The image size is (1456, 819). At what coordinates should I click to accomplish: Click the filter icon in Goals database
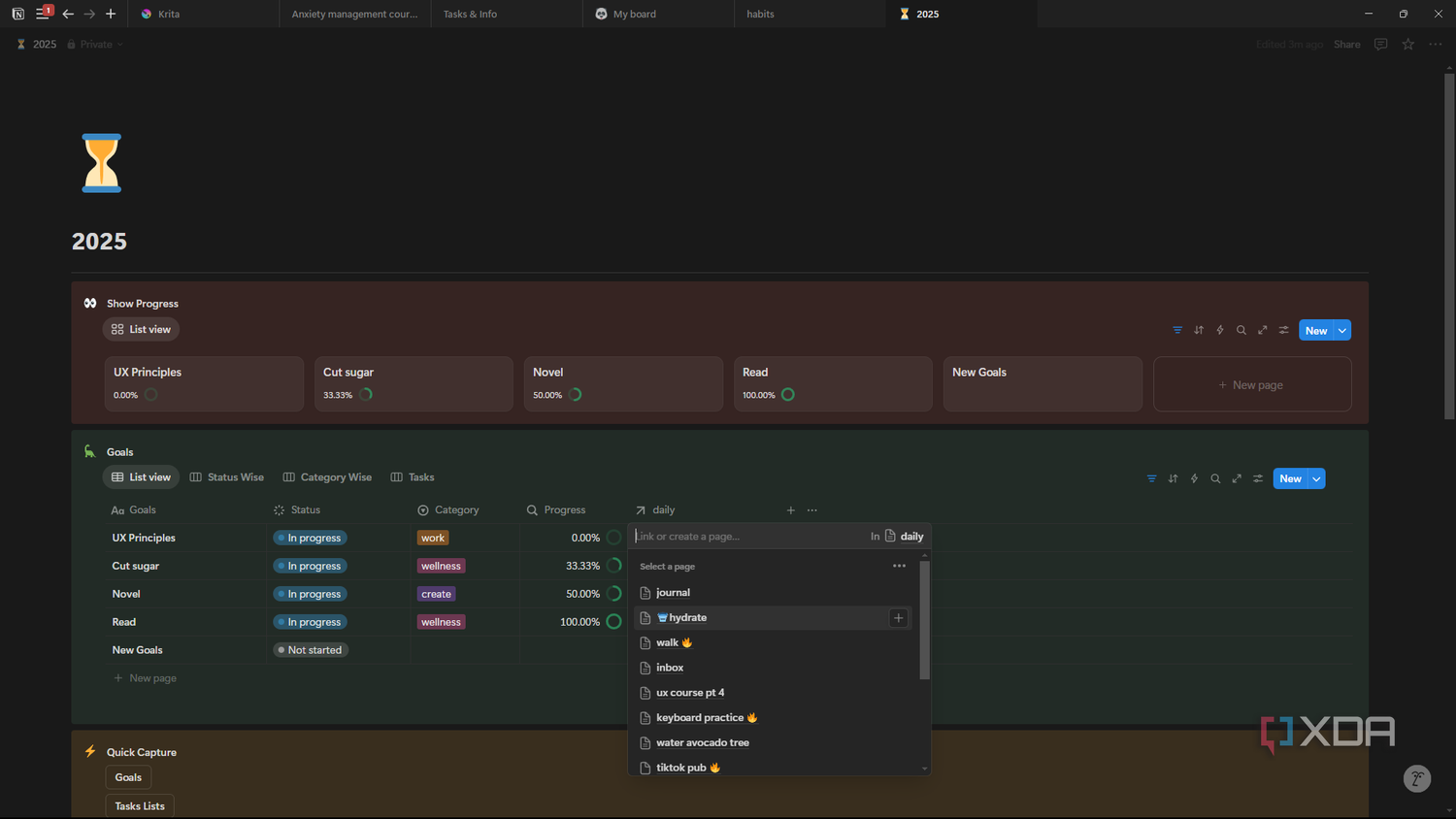(1151, 478)
